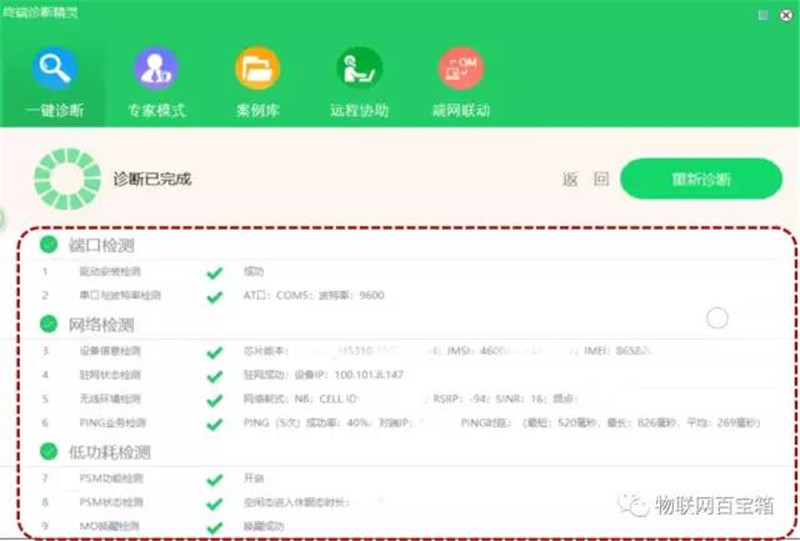Launch 远程协助 remote assistance icon
The width and height of the screenshot is (800, 541).
click(359, 68)
